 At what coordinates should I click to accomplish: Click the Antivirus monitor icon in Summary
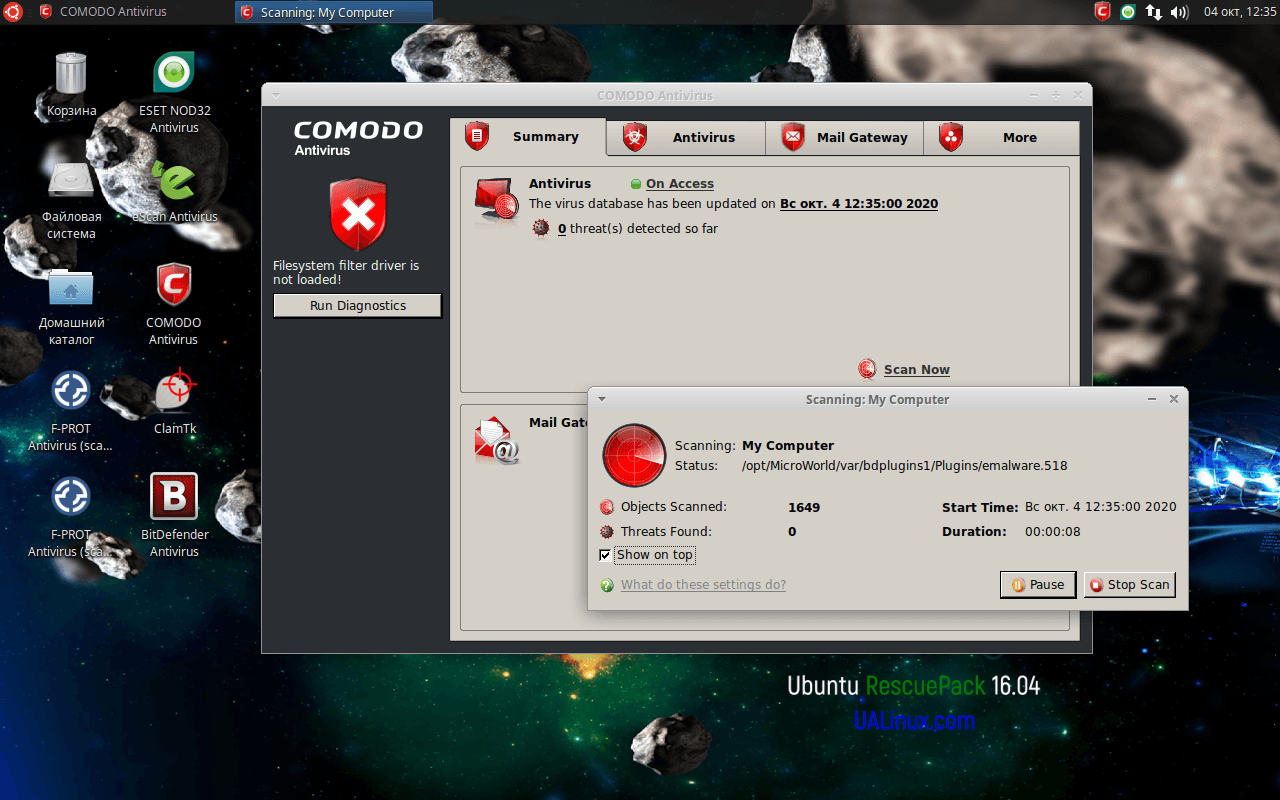(497, 201)
